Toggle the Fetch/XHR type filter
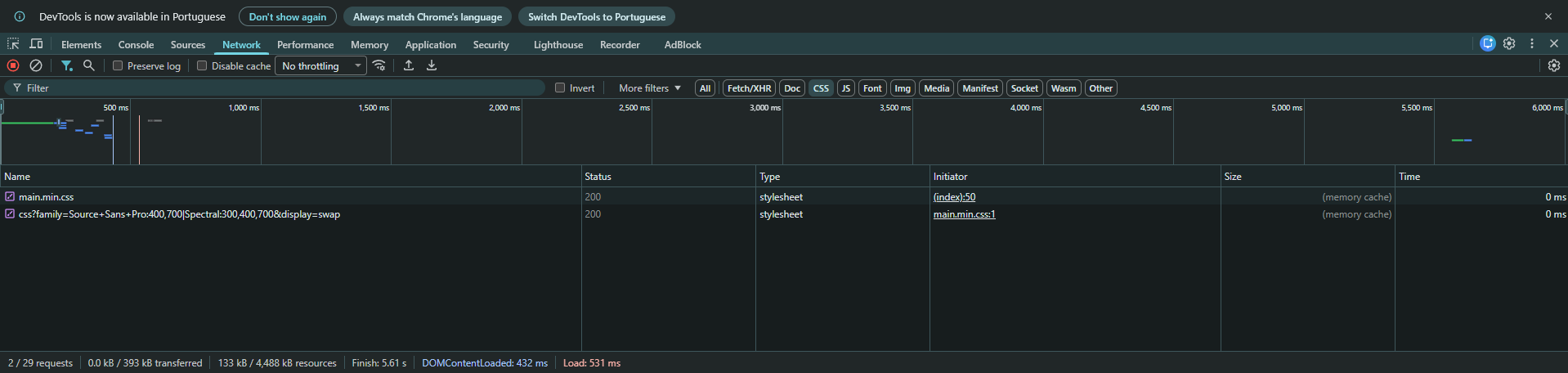 [x=750, y=88]
